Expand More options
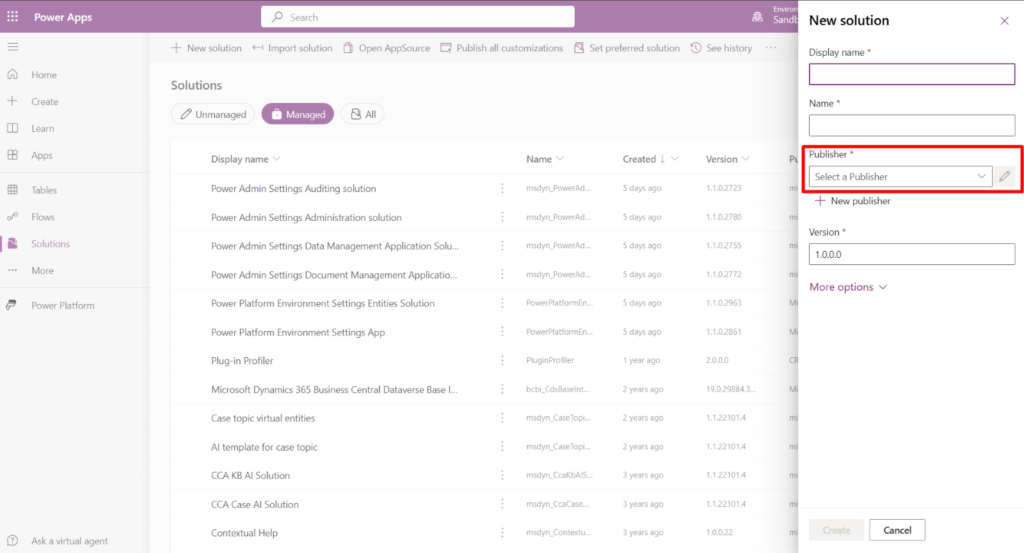 [x=848, y=287]
